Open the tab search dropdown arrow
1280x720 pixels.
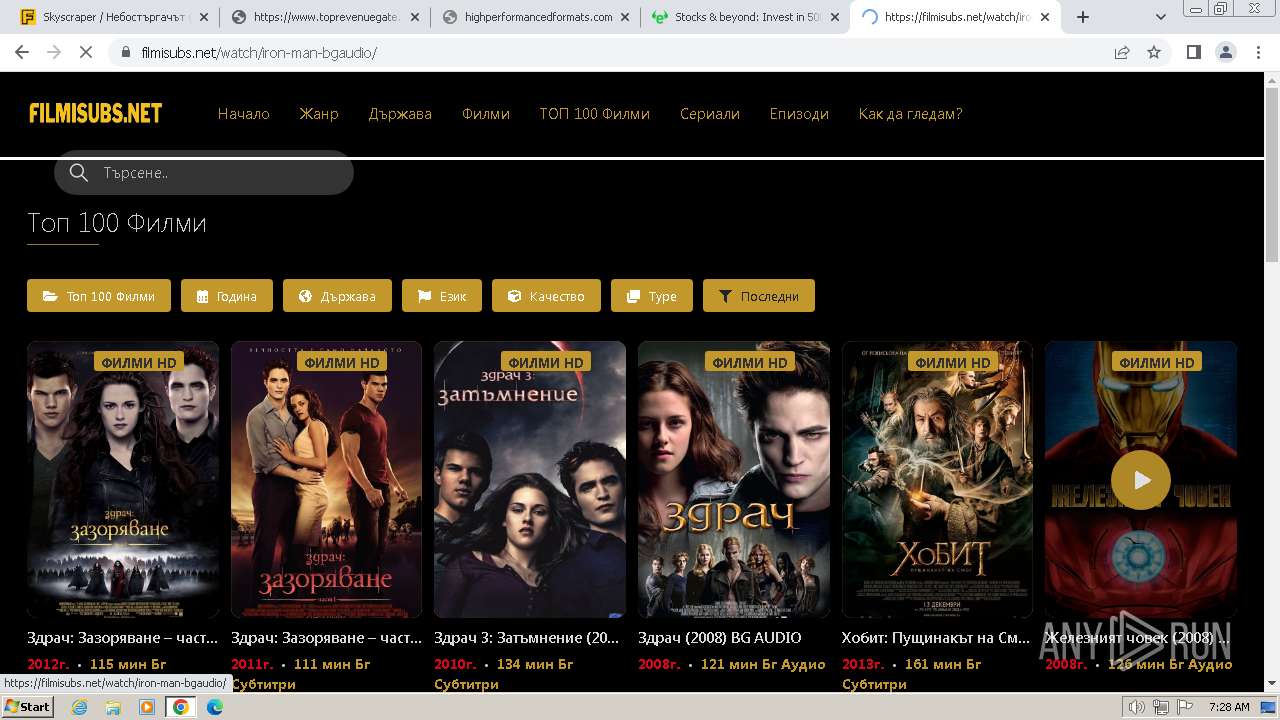(x=1161, y=17)
